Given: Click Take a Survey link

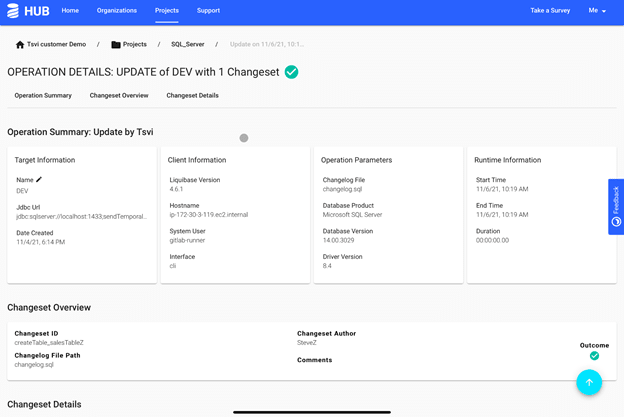Looking at the screenshot, I should (550, 11).
